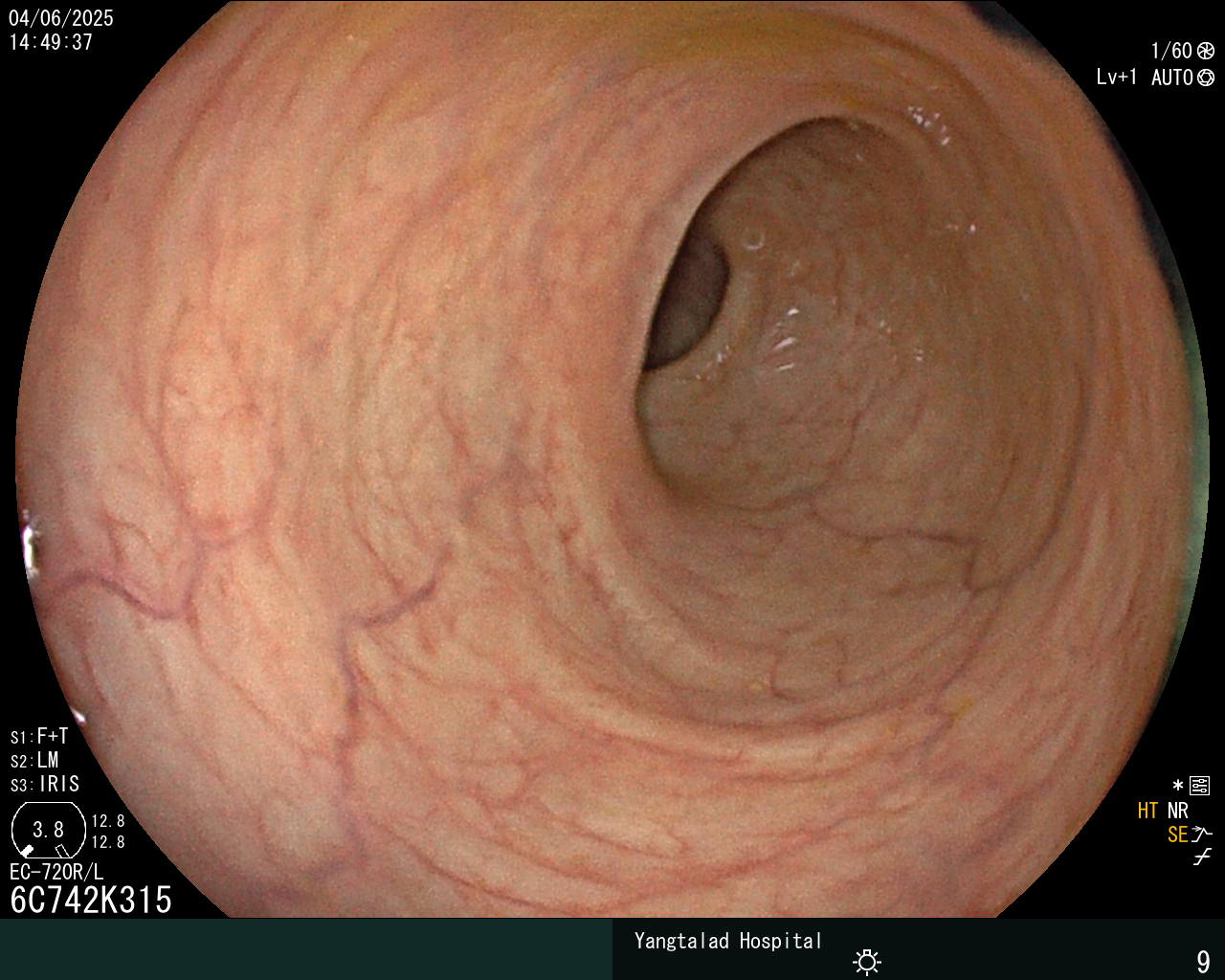This screenshot has width=1225, height=980.
Task: Click the 'Yangtalad Hospital' label
Action: [x=728, y=941]
